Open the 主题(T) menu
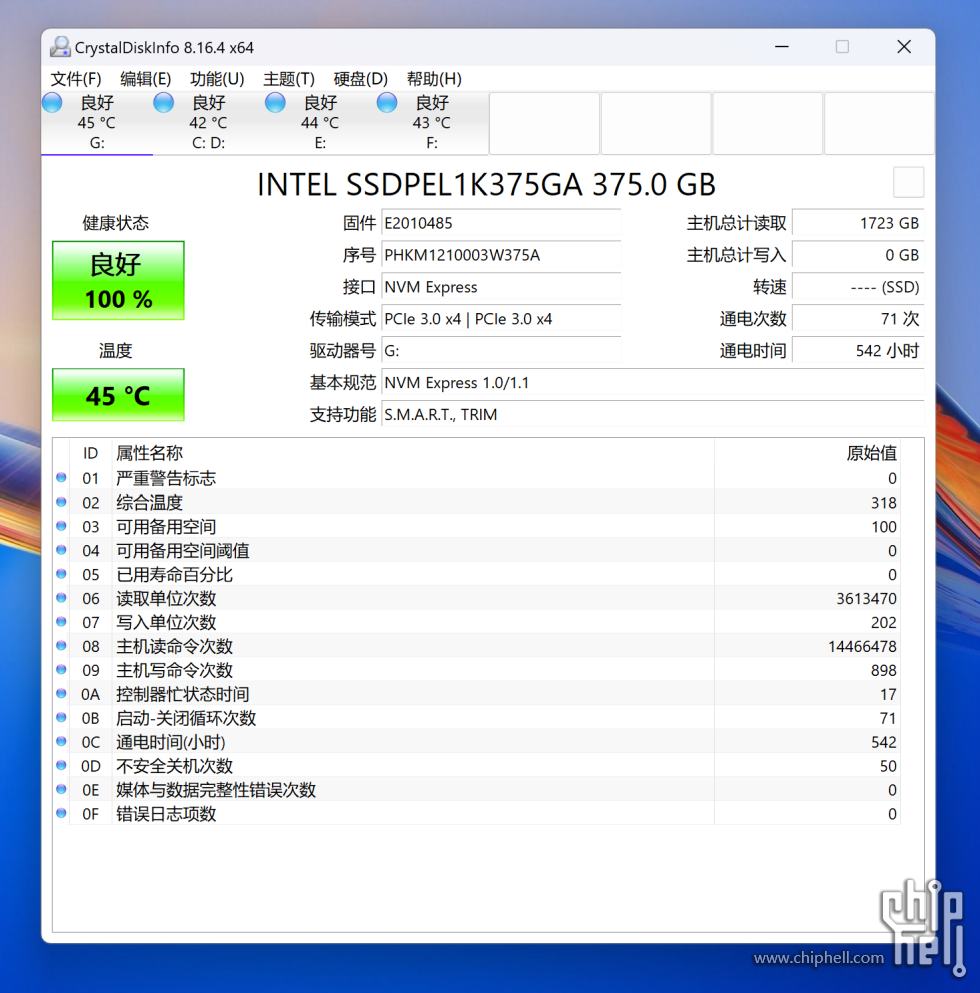 289,79
